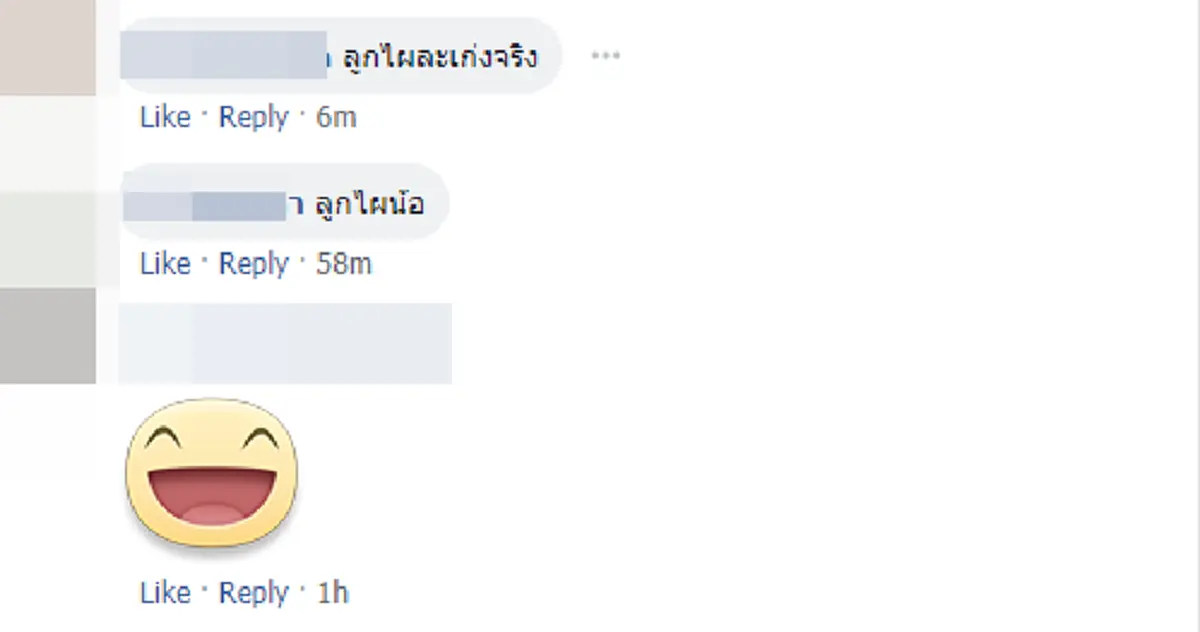Viewport: 1200px width, 632px height.
Task: Open the '58m' timestamp link
Action: [345, 264]
